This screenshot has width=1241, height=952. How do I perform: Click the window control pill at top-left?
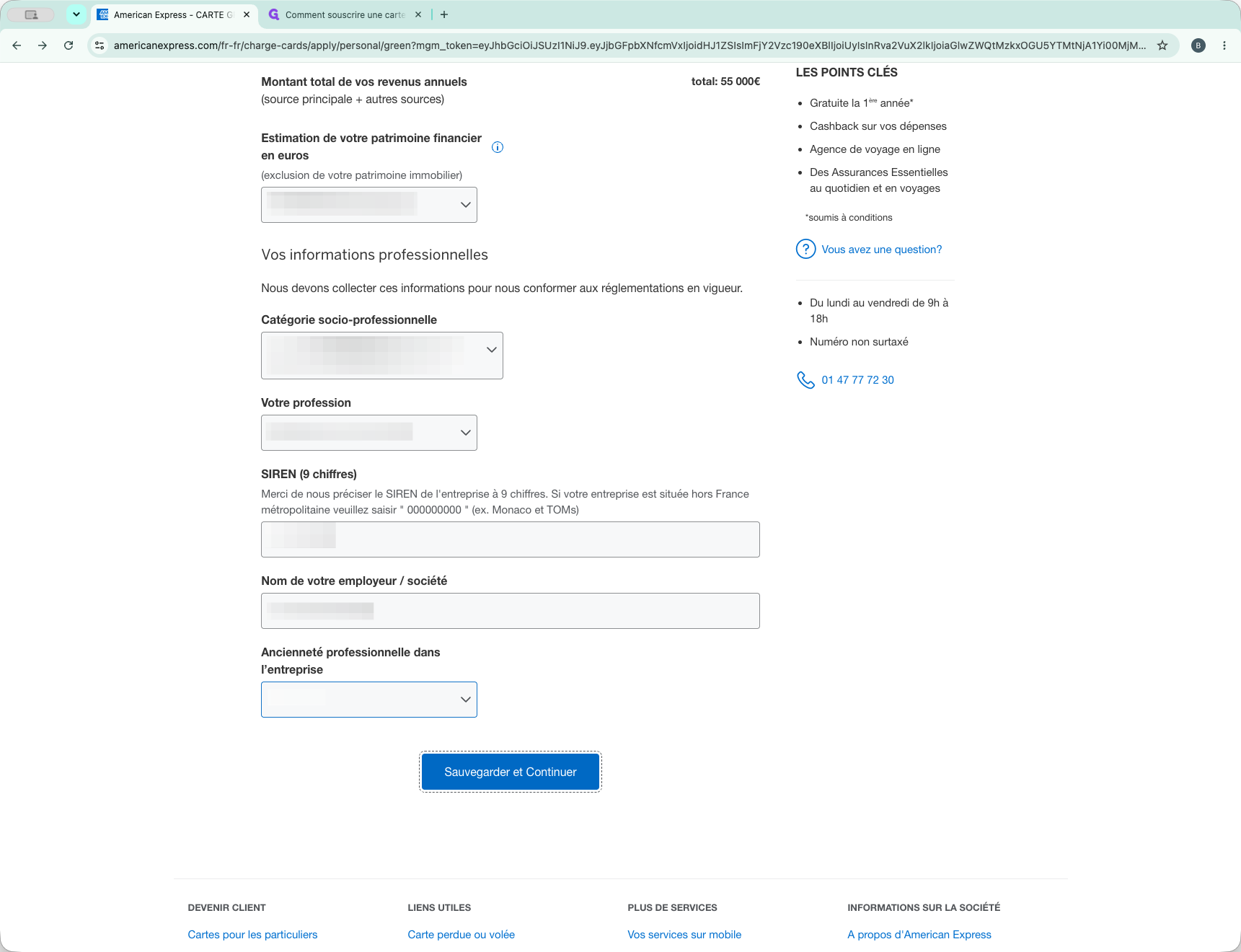pyautogui.click(x=31, y=14)
